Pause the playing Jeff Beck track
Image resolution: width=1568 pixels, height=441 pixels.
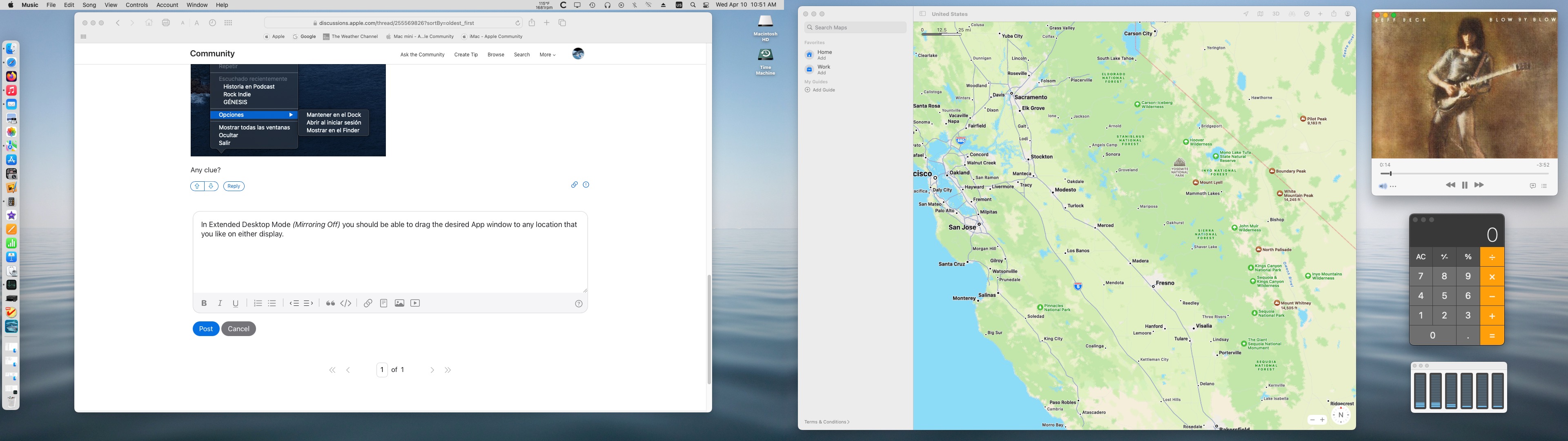pyautogui.click(x=1465, y=185)
